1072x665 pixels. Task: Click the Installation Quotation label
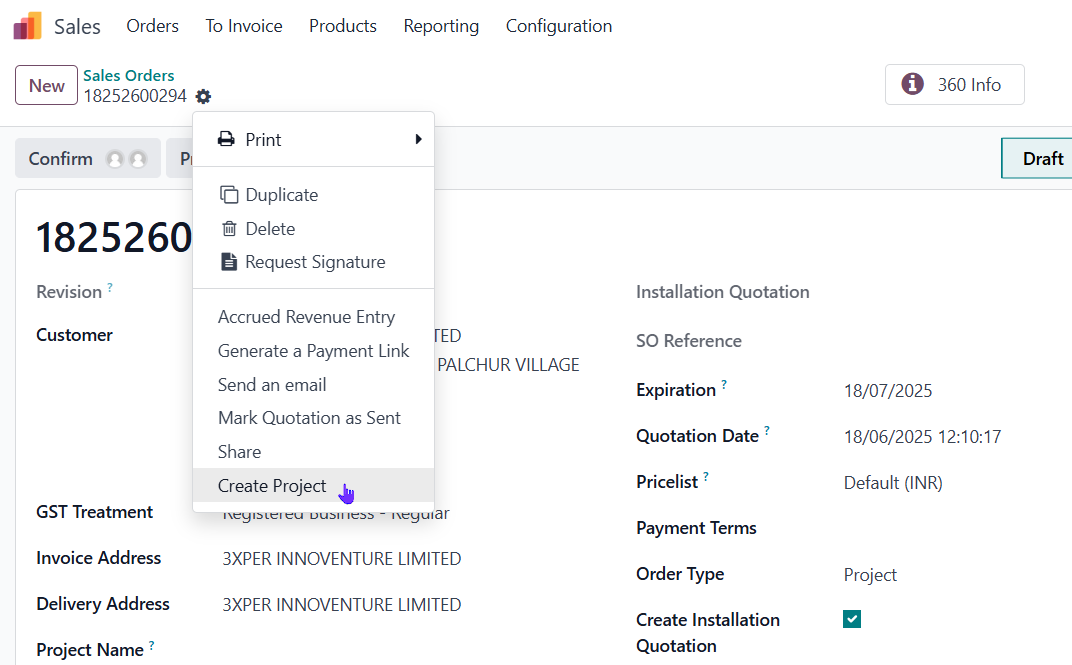pos(723,292)
